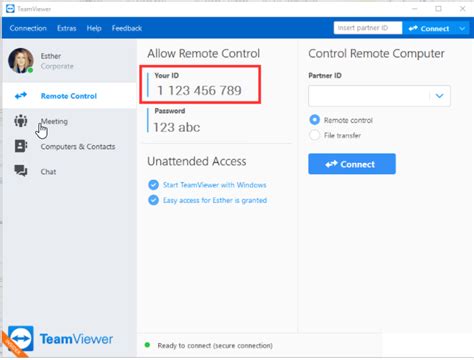474x360 pixels.
Task: Open the Help menu
Action: point(94,28)
